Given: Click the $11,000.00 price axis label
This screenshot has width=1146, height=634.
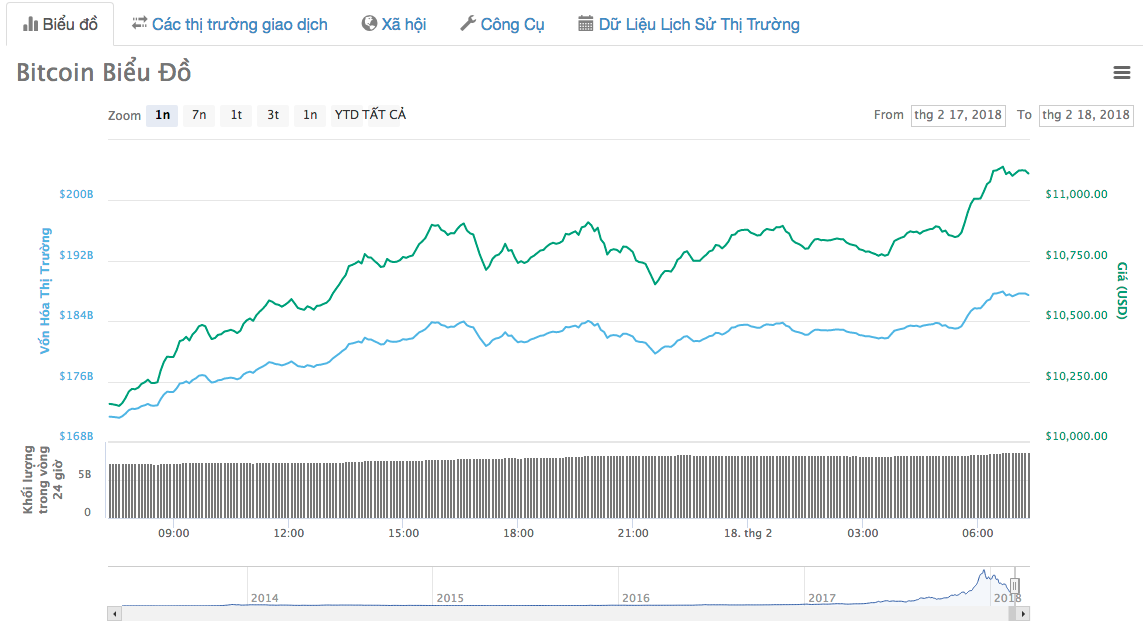Looking at the screenshot, I should coord(1077,195).
